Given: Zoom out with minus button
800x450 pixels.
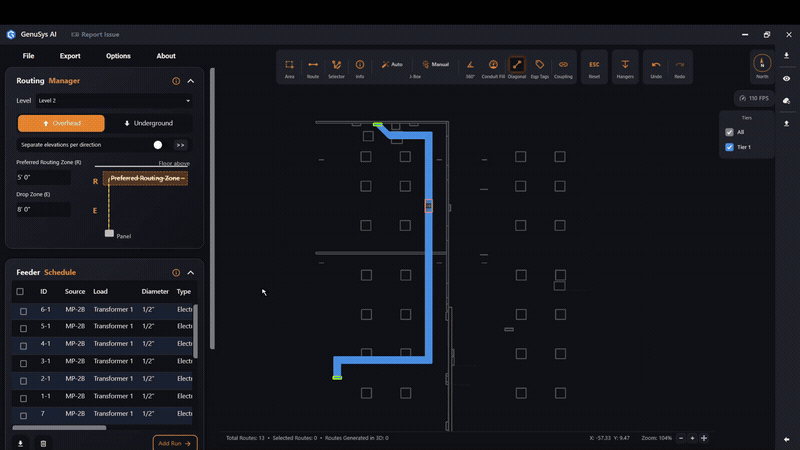Looking at the screenshot, I should point(681,438).
